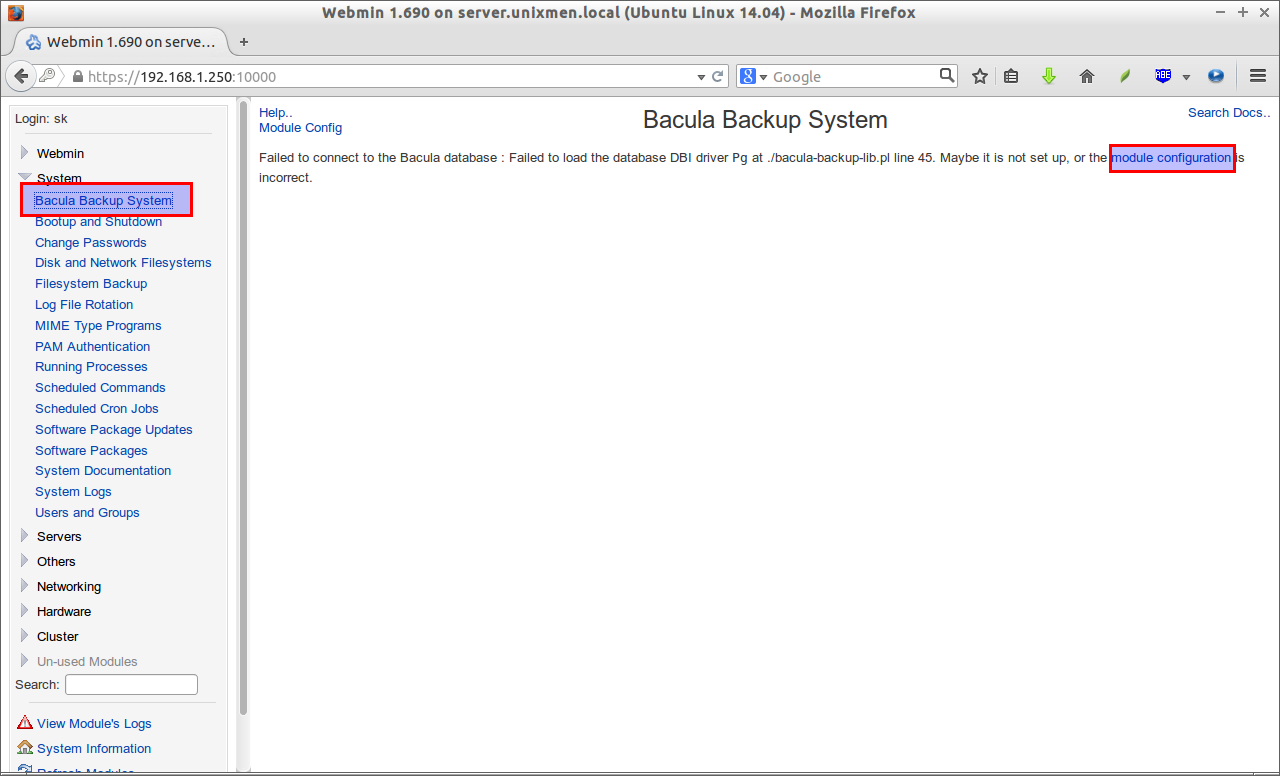Open MIME Type Programs module
The width and height of the screenshot is (1280, 776).
coord(98,326)
